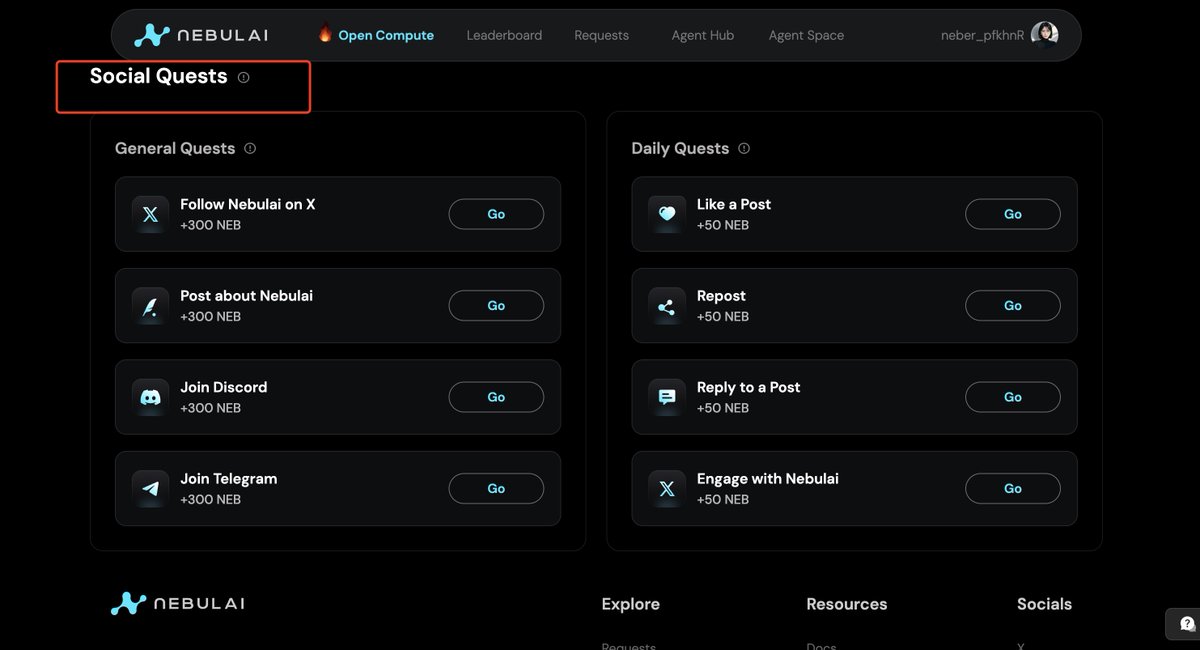Click the X icon on Follow Nebulai quest
The width and height of the screenshot is (1200, 650).
150,214
